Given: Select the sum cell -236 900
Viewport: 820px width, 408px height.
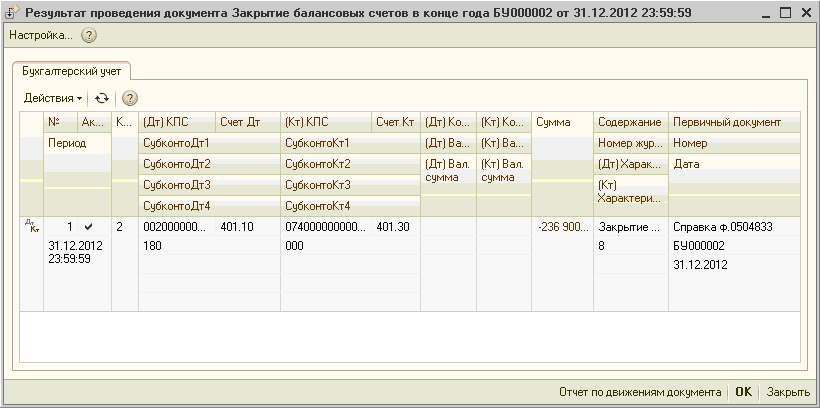Looking at the screenshot, I should coord(561,227).
